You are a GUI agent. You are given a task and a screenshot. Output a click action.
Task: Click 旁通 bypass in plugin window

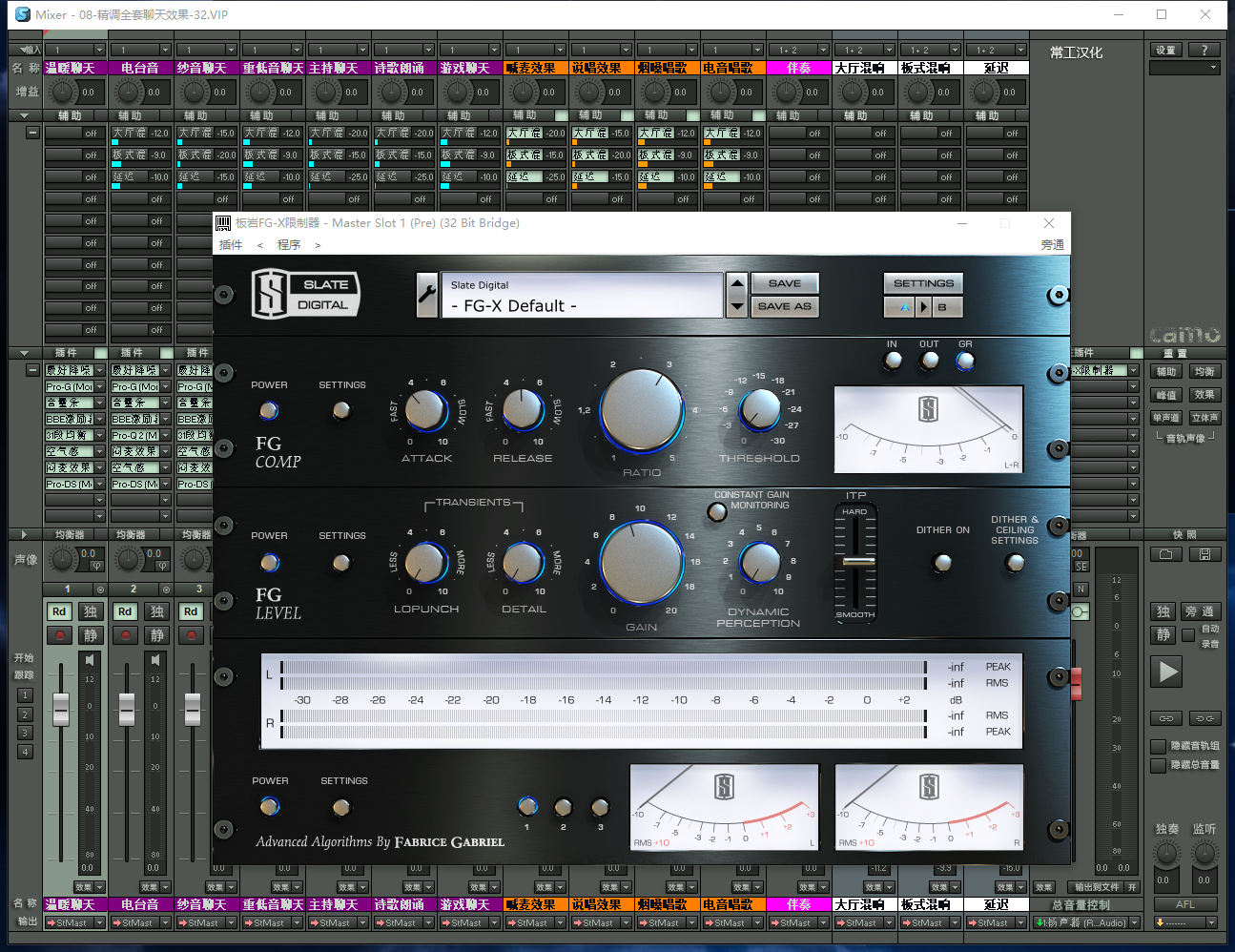click(x=1052, y=245)
